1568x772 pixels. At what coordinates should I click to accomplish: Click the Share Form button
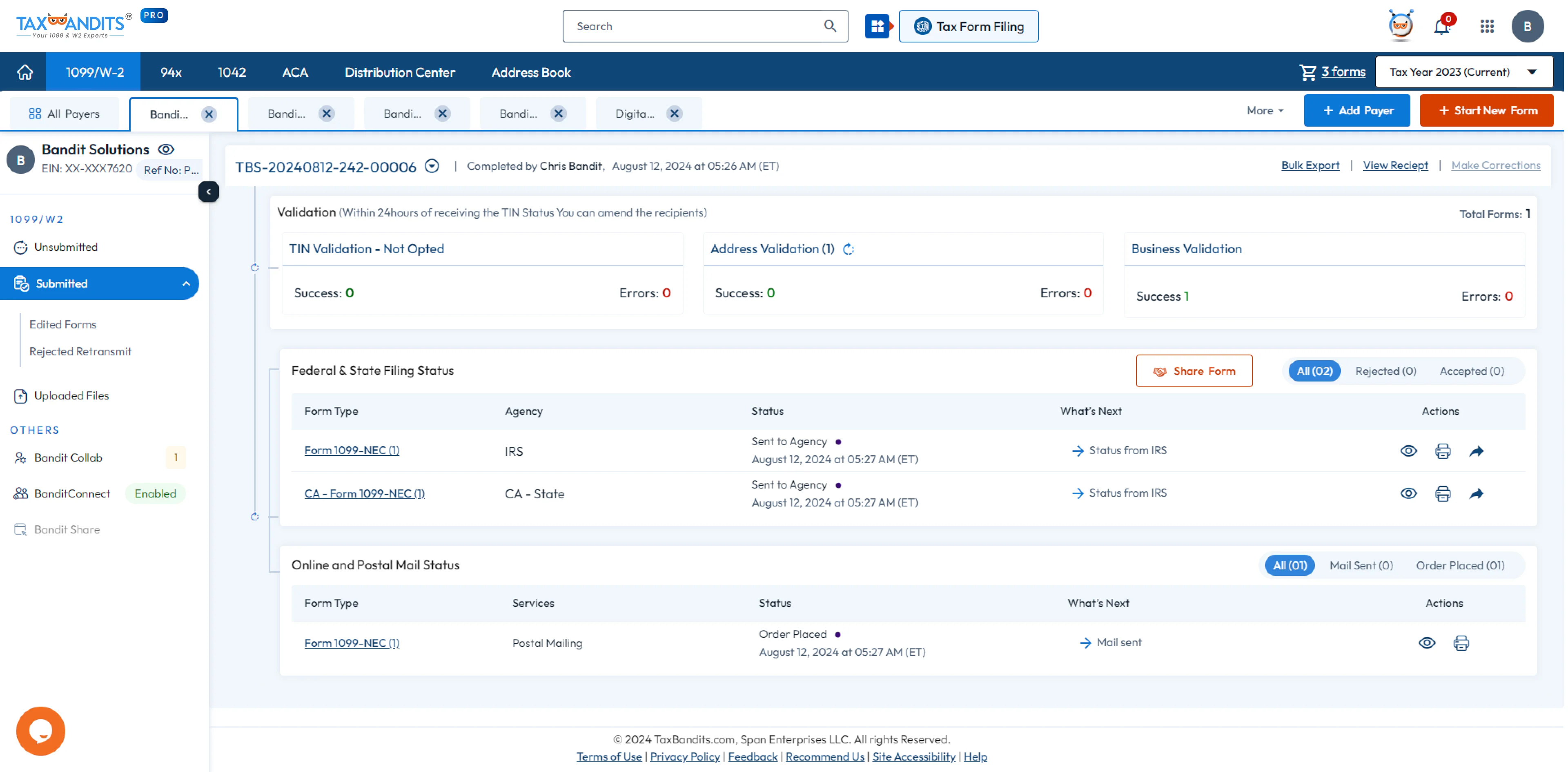[1194, 371]
